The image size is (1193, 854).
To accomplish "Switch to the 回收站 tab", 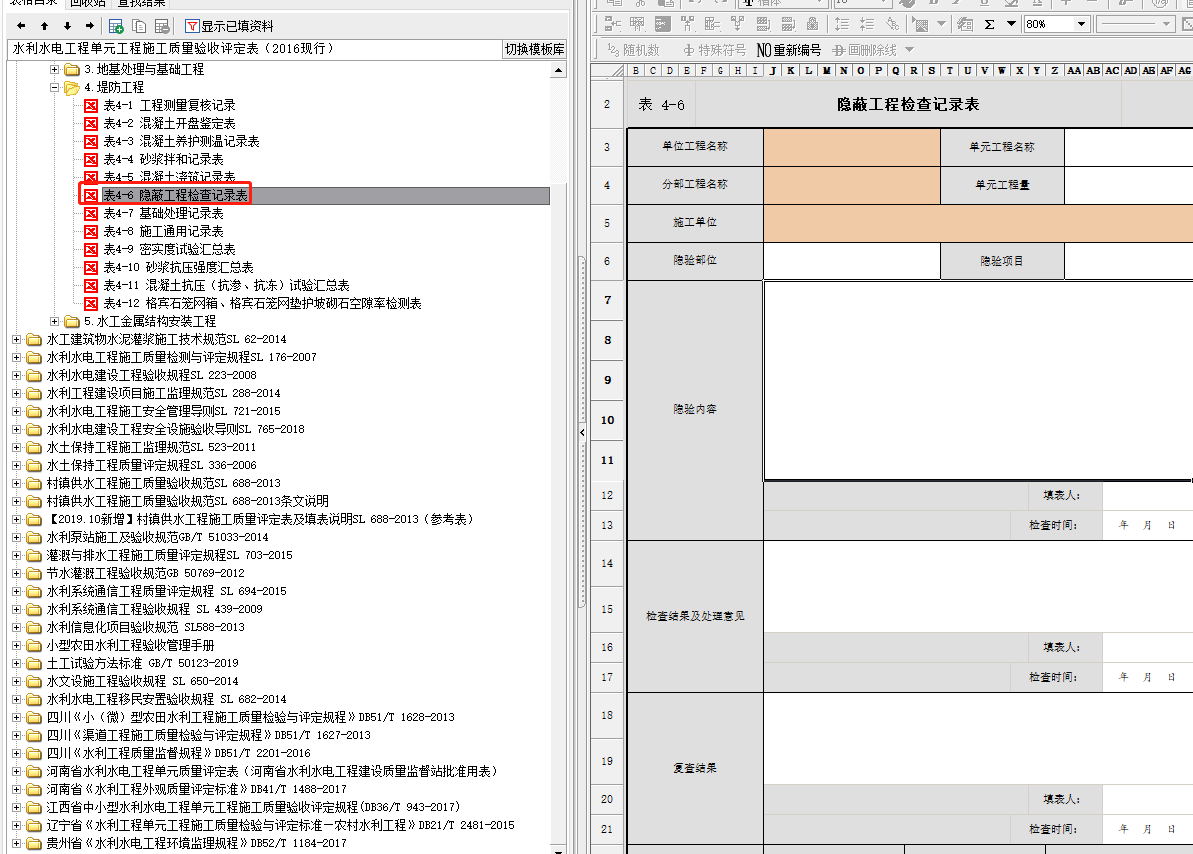I will pos(87,3).
